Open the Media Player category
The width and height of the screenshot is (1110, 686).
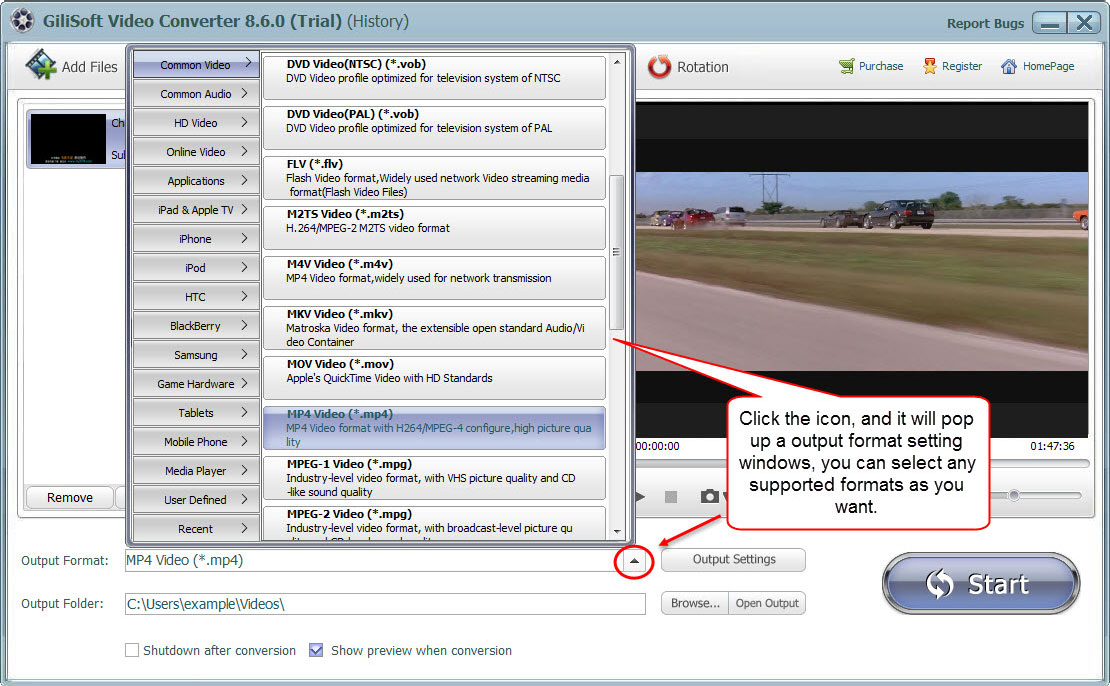click(196, 471)
